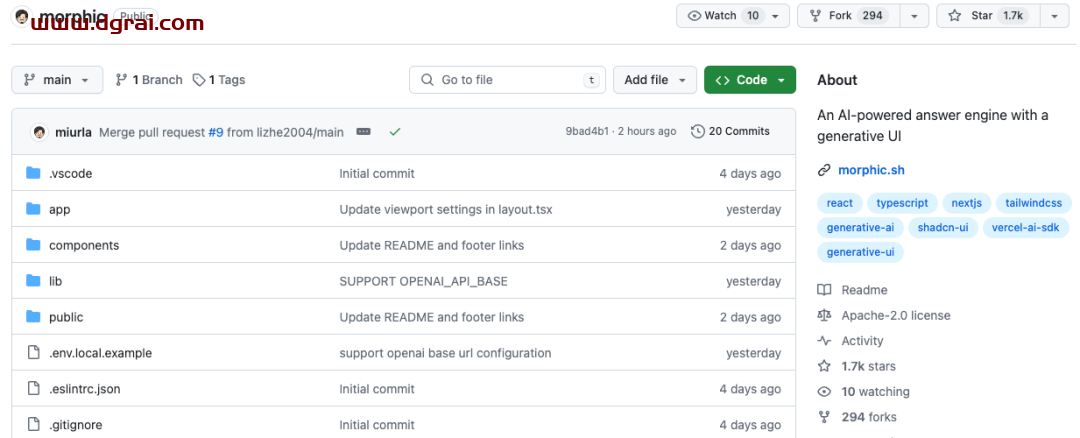
Task: Open pull request #9 link
Action: tap(216, 132)
